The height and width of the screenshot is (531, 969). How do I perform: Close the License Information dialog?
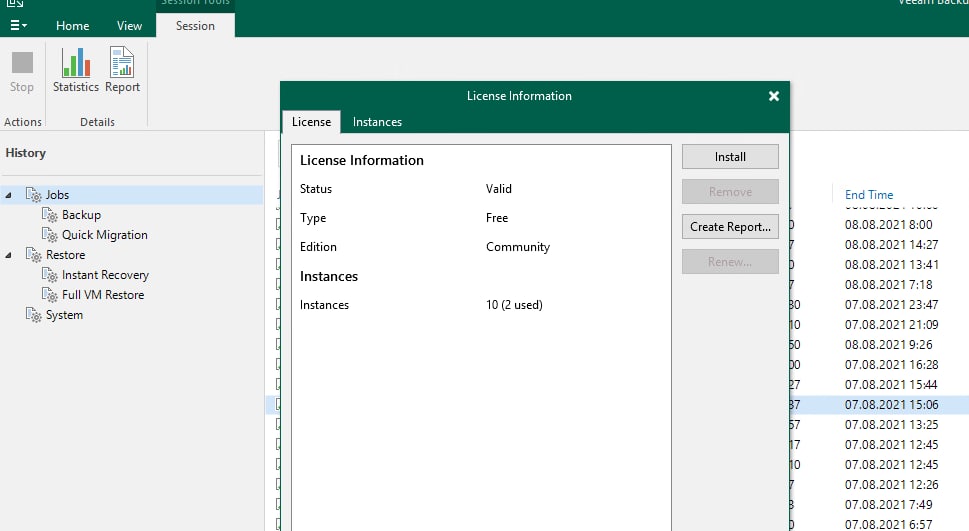(x=774, y=96)
